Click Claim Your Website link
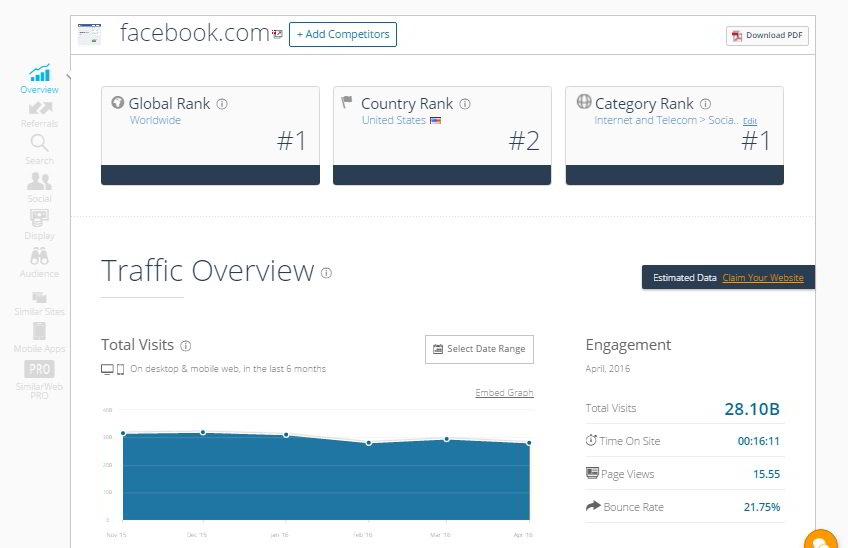The width and height of the screenshot is (848, 548). (x=763, y=278)
